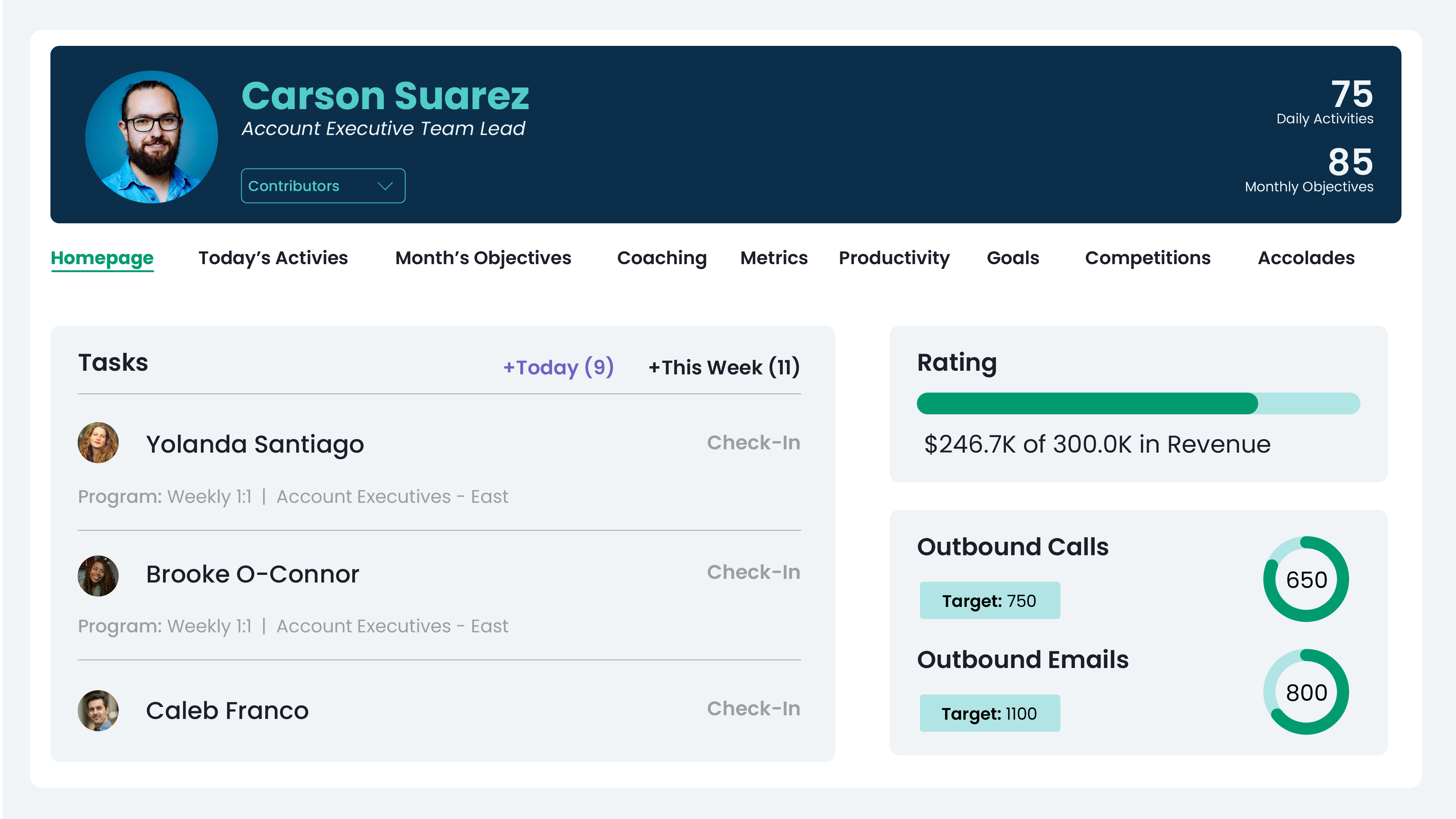
Task: Click Yolanda Santiago's avatar picture
Action: 98,443
